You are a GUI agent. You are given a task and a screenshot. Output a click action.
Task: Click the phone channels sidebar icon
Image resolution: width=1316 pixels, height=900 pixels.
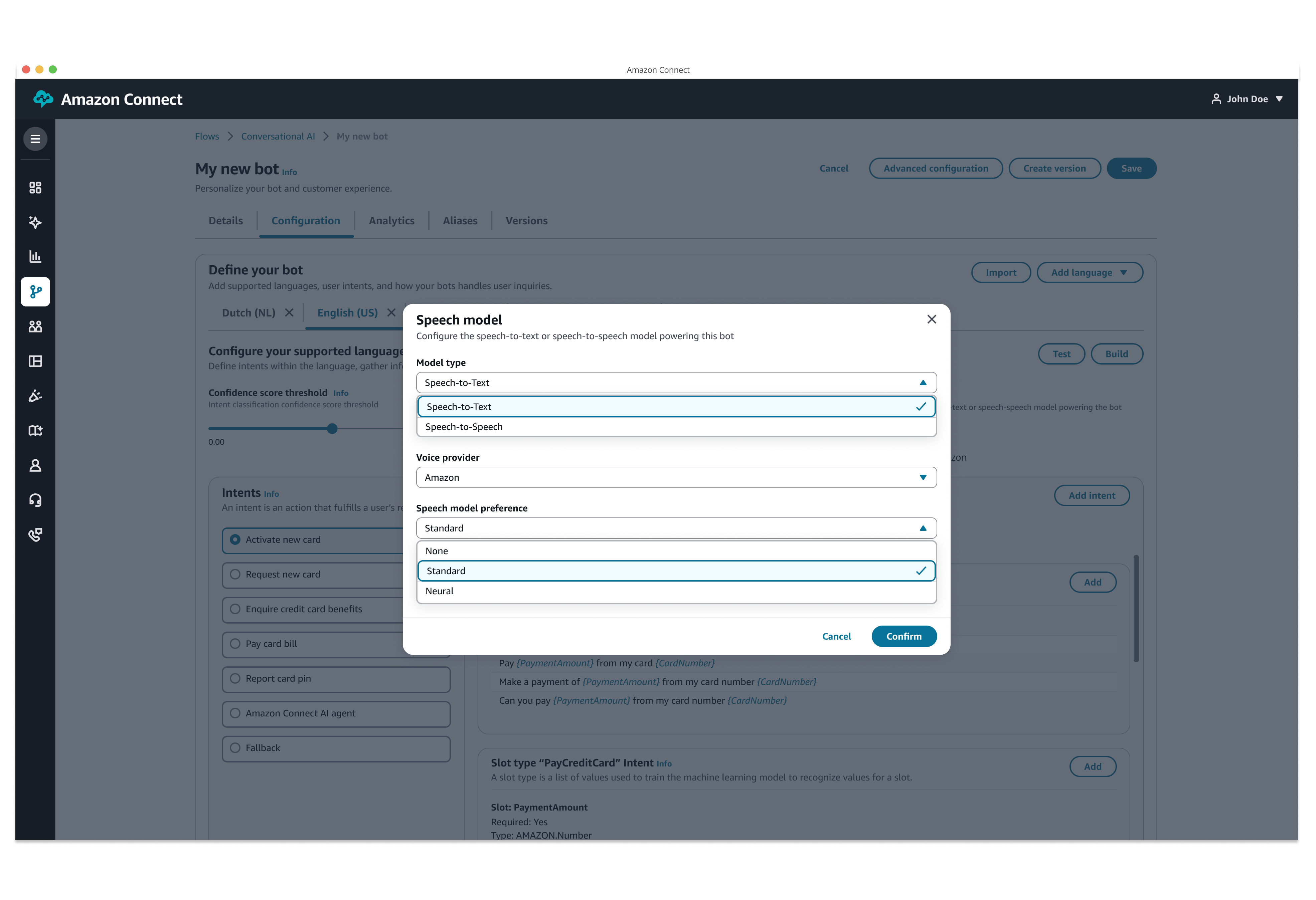coord(35,534)
